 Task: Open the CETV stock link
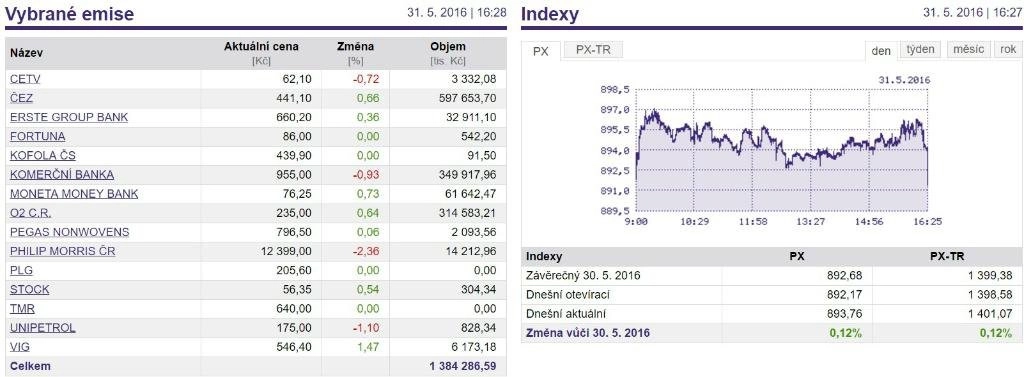25,79
